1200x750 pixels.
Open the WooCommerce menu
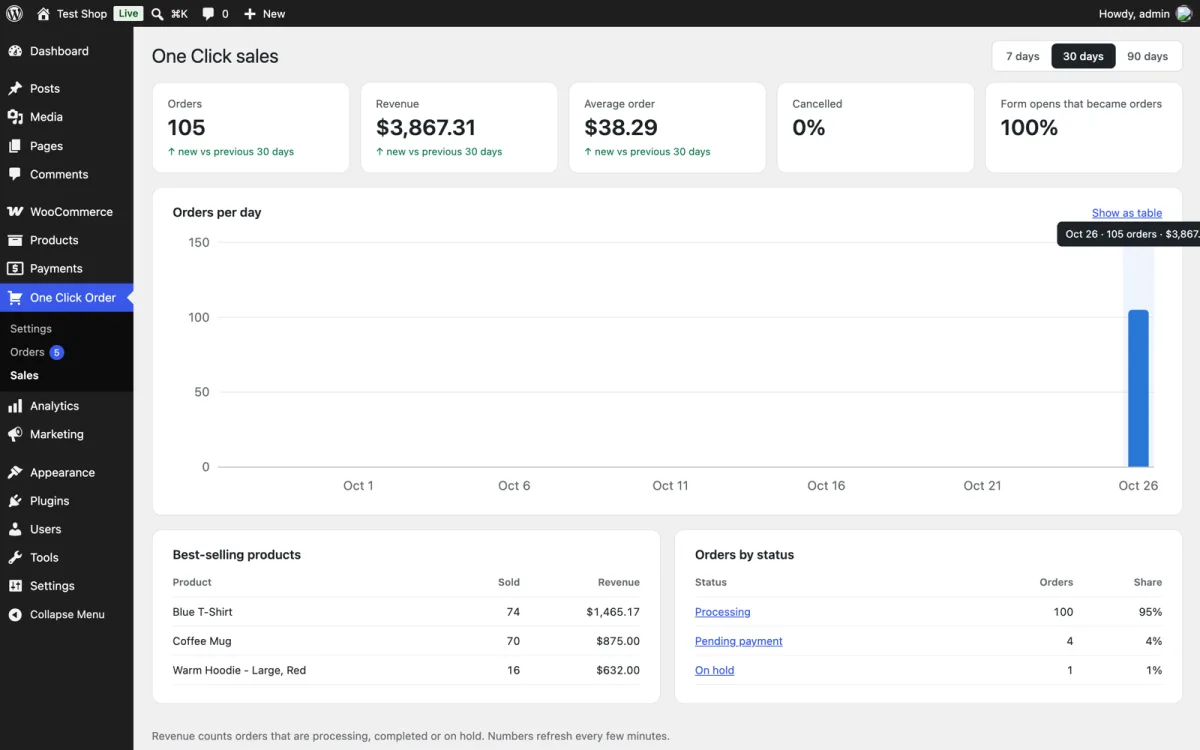coord(67,212)
